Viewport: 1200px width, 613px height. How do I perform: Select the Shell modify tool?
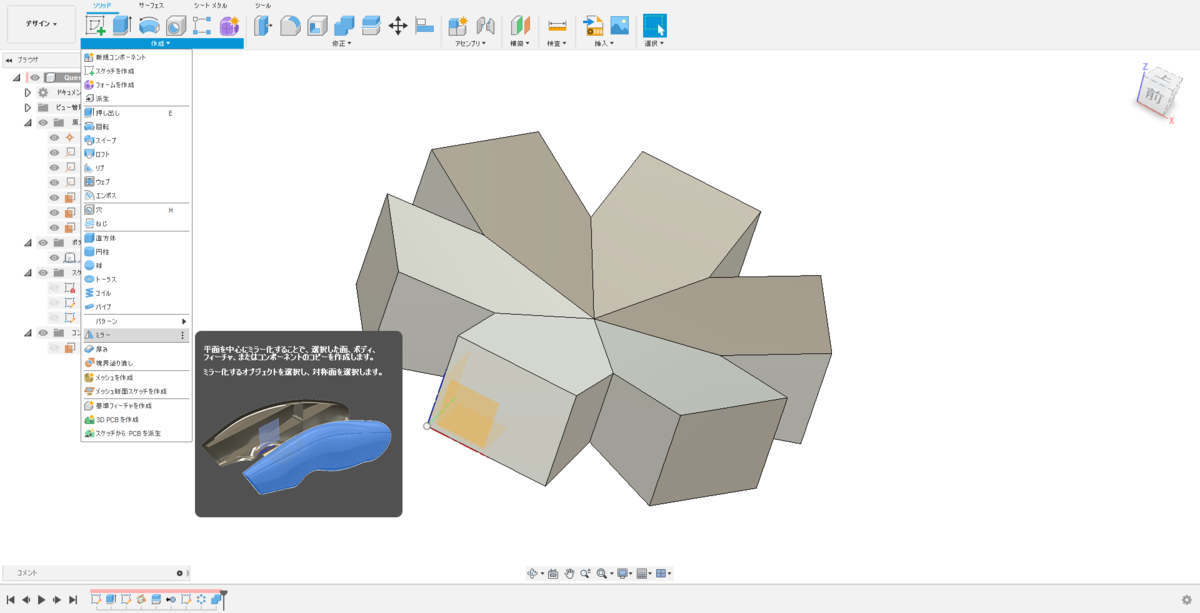click(x=317, y=26)
